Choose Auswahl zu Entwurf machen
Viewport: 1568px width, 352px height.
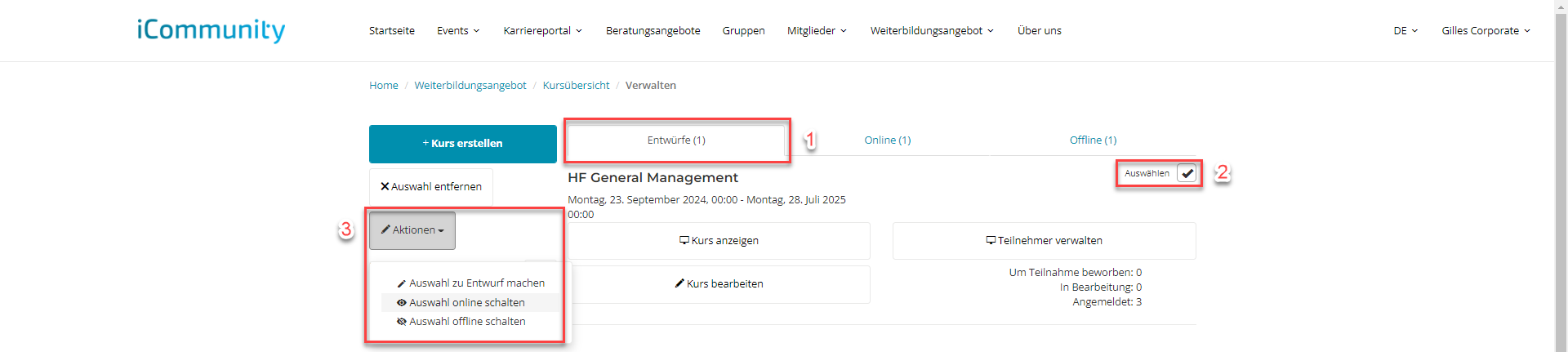coord(470,283)
